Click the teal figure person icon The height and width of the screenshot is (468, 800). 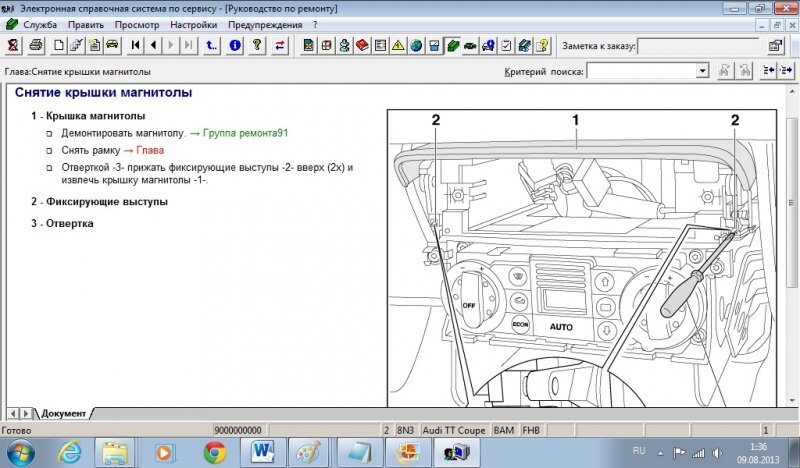(344, 45)
